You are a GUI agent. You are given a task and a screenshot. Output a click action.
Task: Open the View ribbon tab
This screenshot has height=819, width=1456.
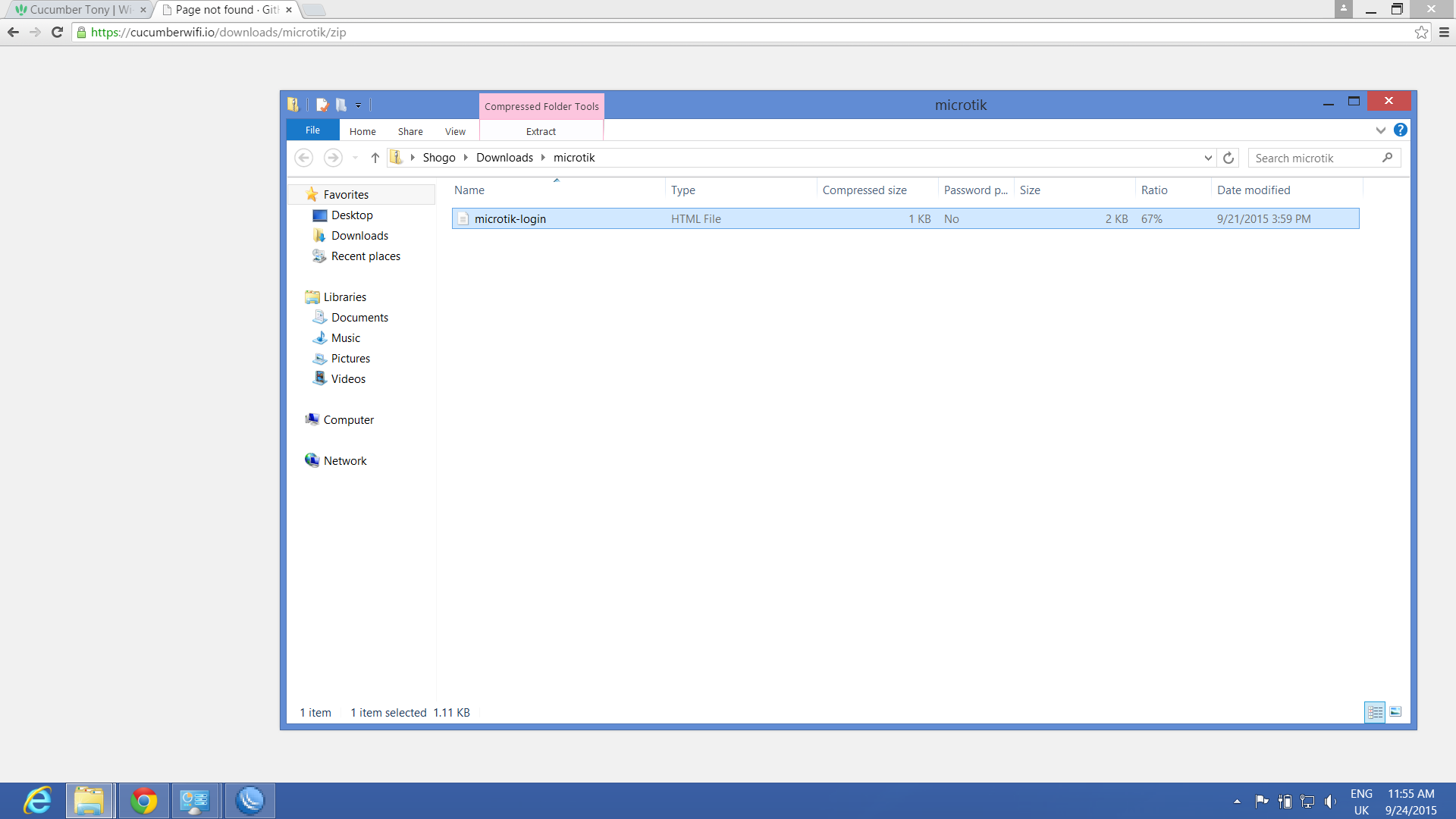coord(455,131)
